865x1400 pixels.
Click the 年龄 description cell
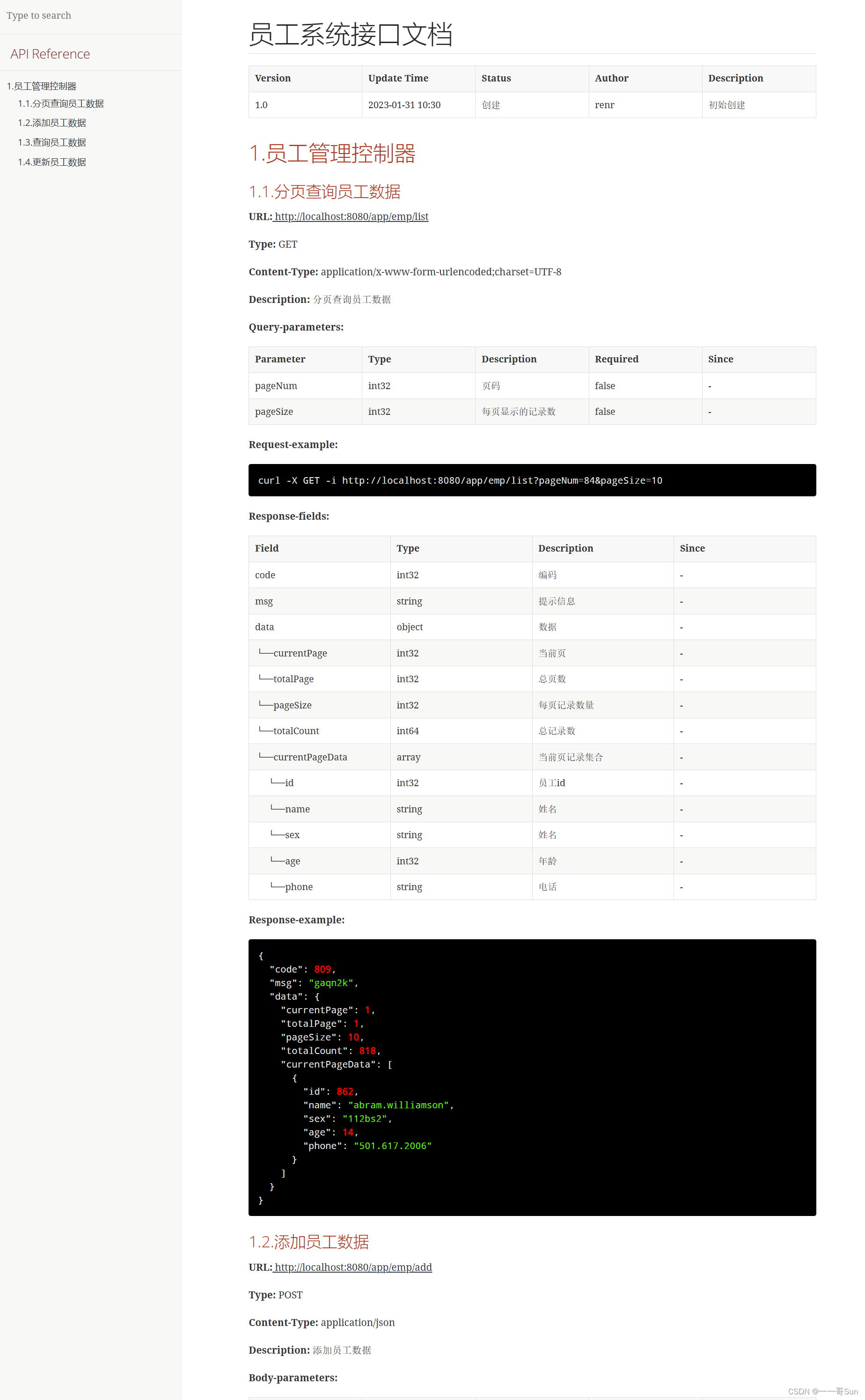tap(603, 861)
